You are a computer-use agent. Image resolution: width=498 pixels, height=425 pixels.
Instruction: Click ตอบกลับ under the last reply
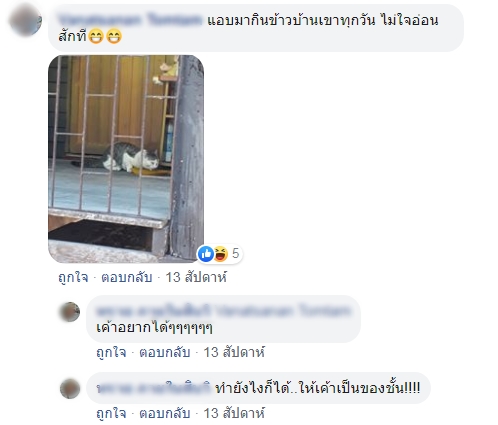point(165,413)
